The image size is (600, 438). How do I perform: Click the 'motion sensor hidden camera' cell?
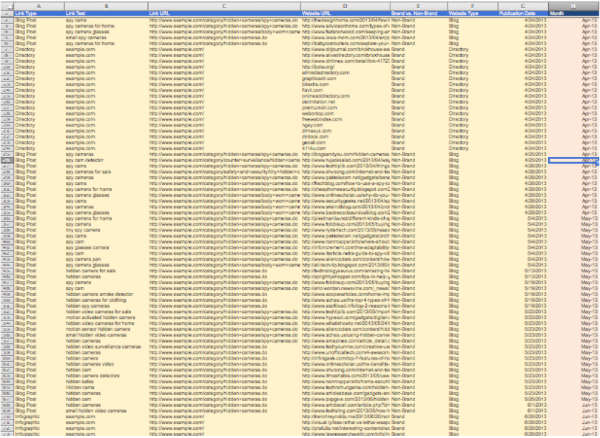[x=106, y=329]
